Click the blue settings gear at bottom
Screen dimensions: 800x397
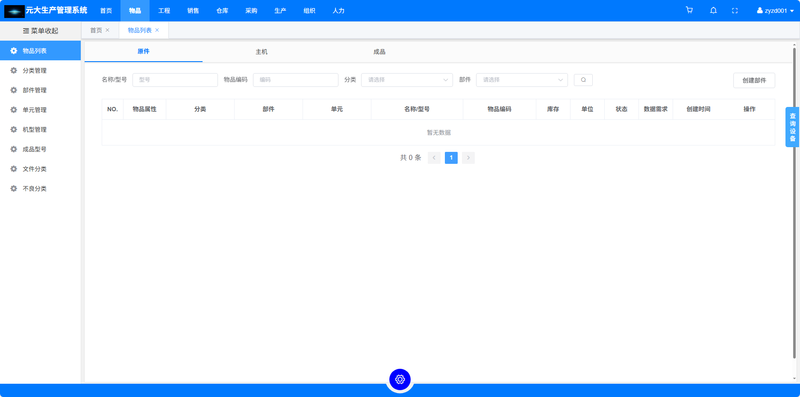(399, 379)
